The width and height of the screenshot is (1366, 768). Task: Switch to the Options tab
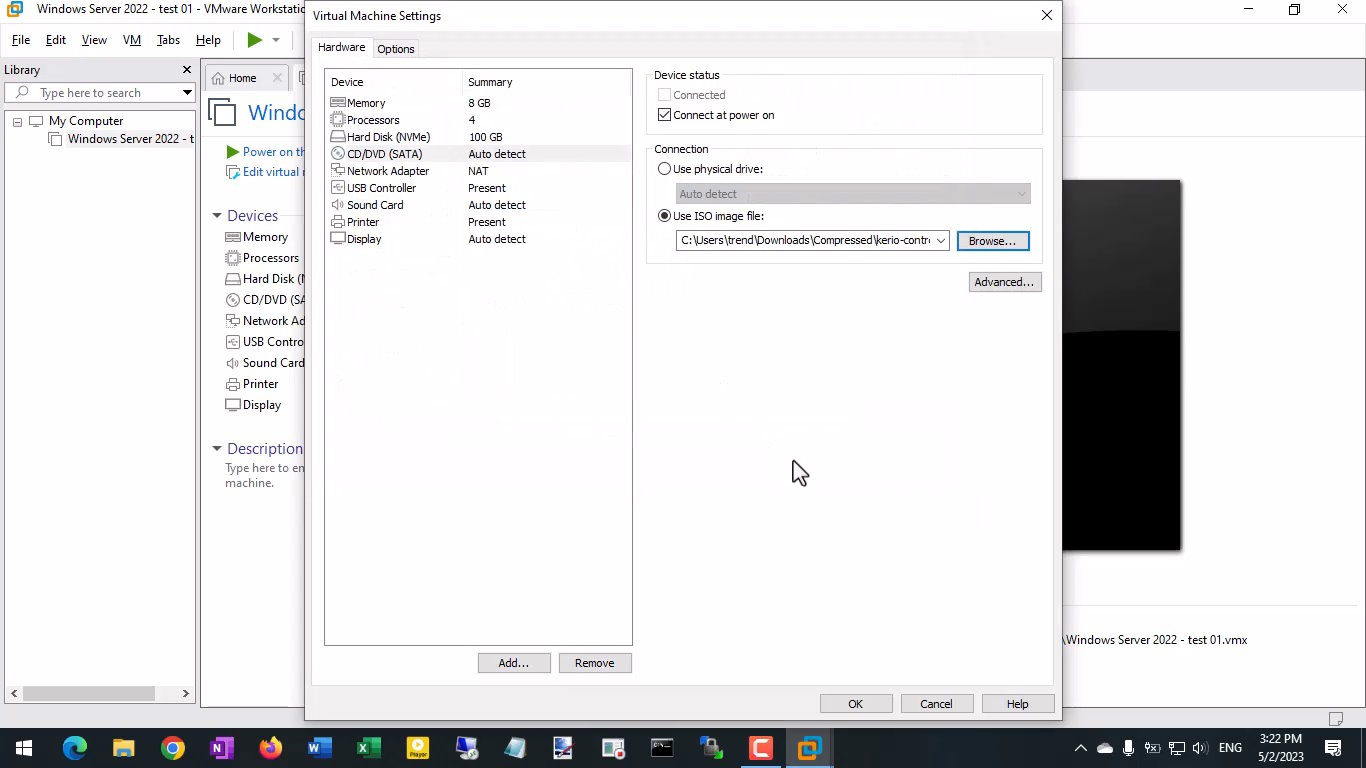(396, 49)
